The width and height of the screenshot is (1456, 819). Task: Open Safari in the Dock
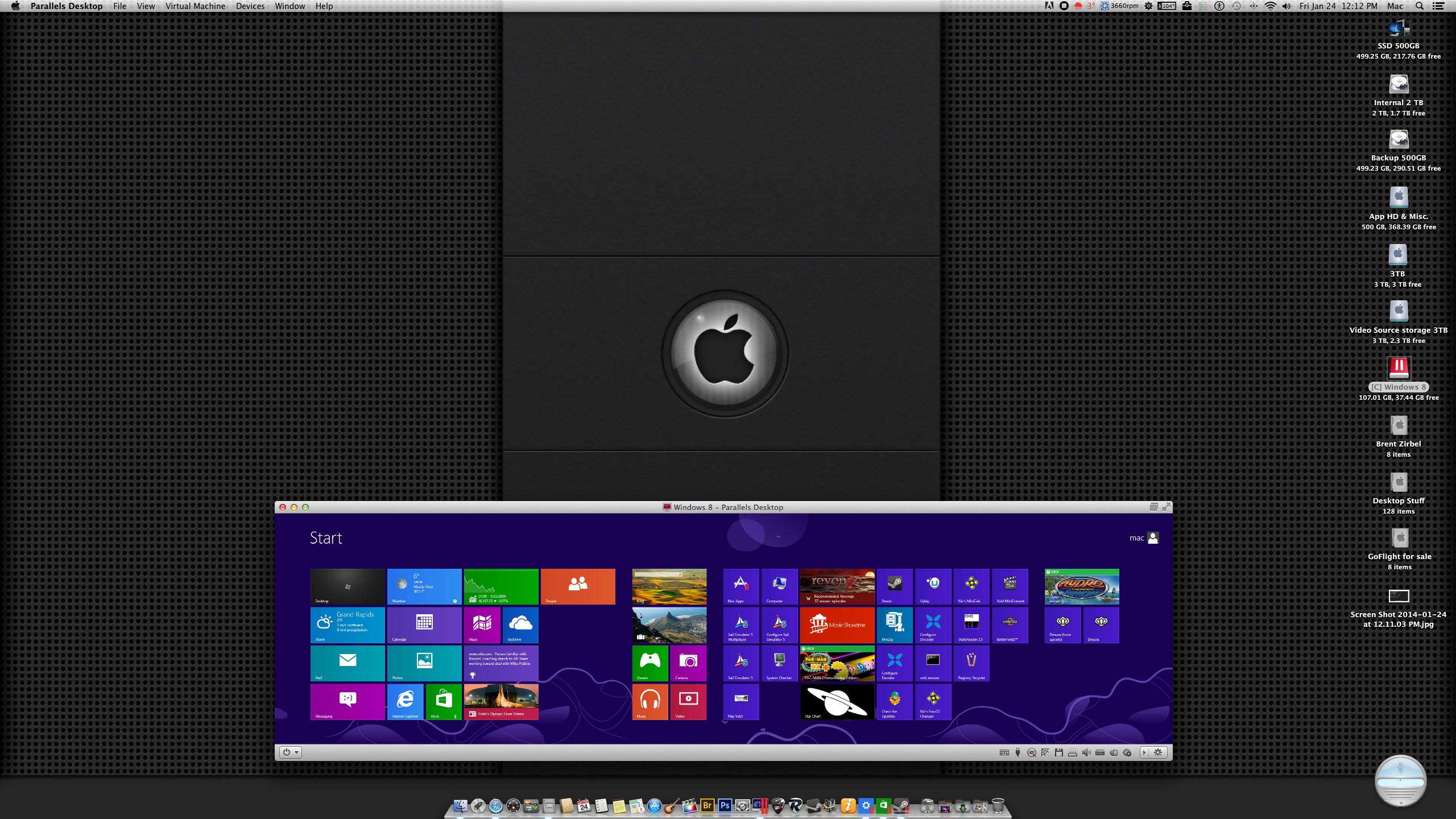point(496,805)
